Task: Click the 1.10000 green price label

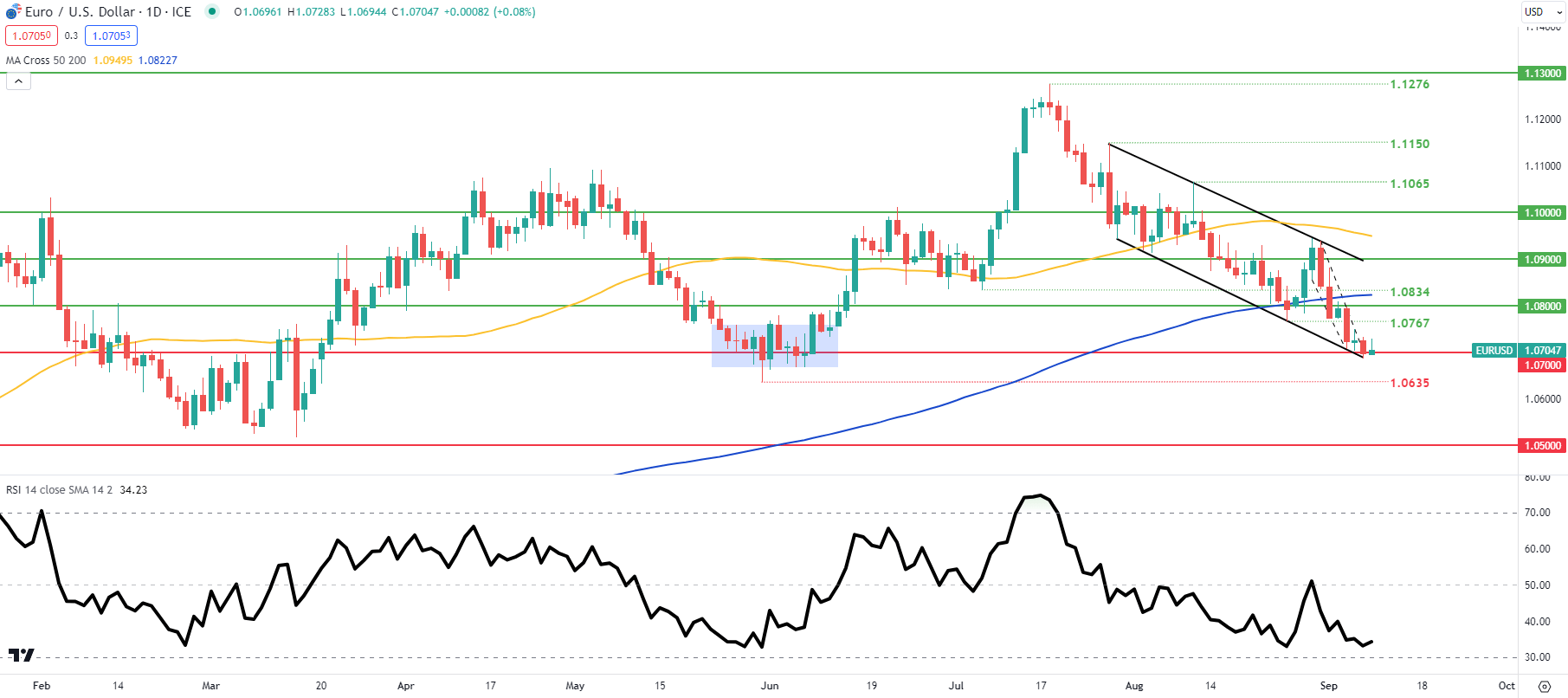Action: click(1543, 212)
